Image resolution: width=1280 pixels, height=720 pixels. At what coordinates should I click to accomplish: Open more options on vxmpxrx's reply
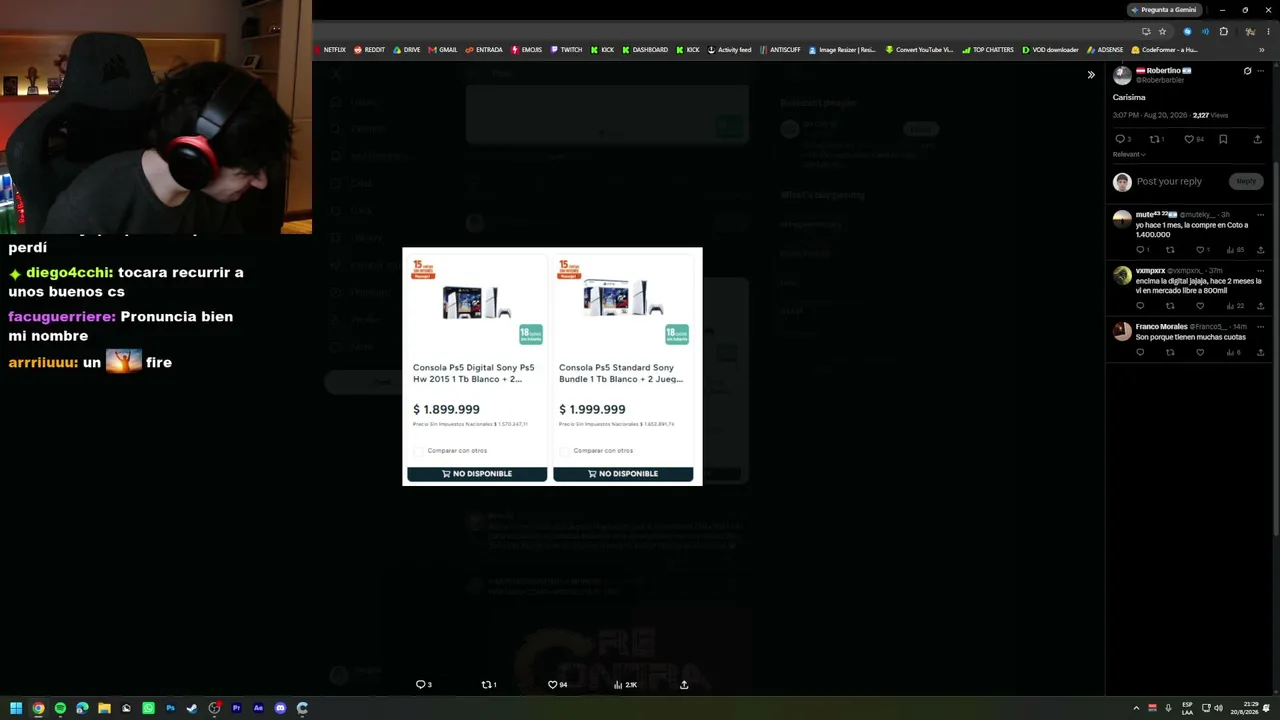[1260, 270]
